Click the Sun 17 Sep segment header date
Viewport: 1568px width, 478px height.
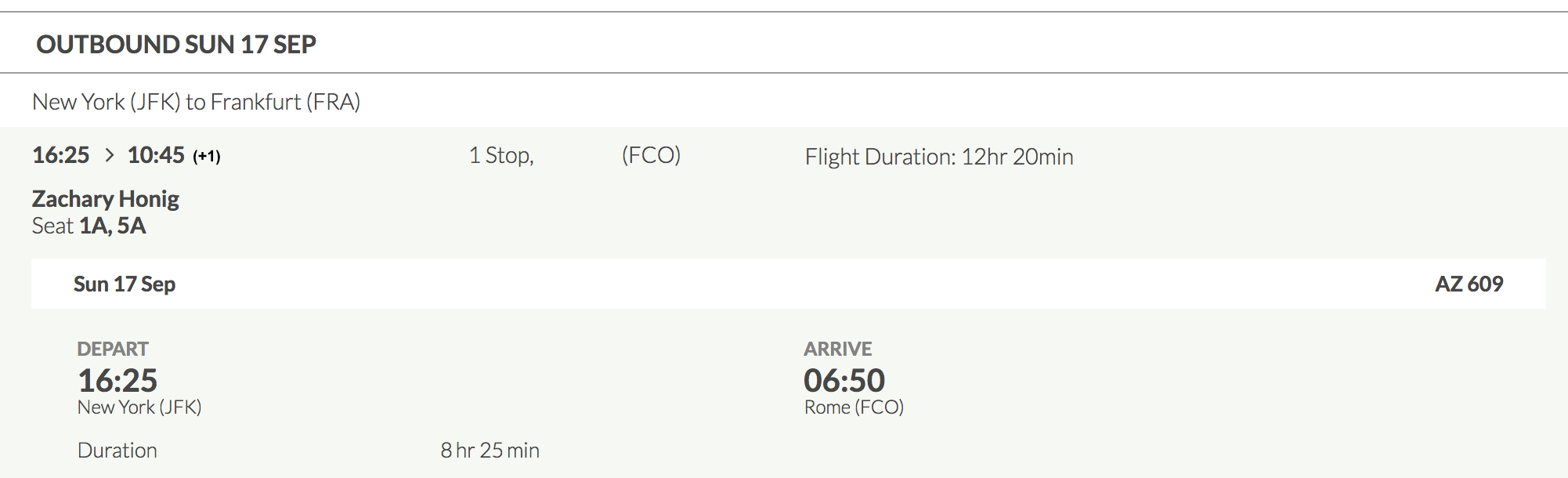click(x=125, y=284)
